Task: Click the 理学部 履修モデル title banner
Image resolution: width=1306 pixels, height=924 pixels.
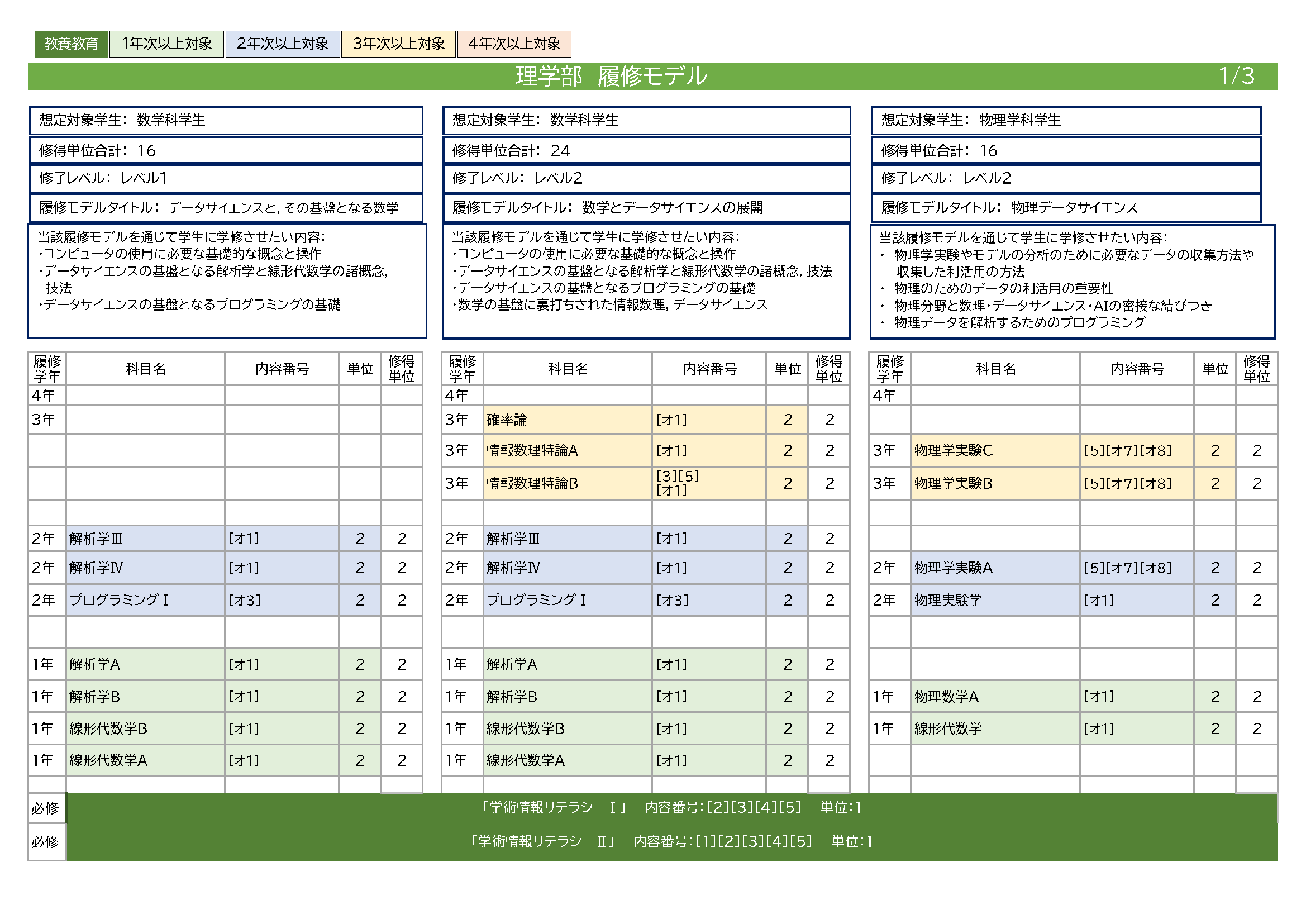Action: coord(611,76)
